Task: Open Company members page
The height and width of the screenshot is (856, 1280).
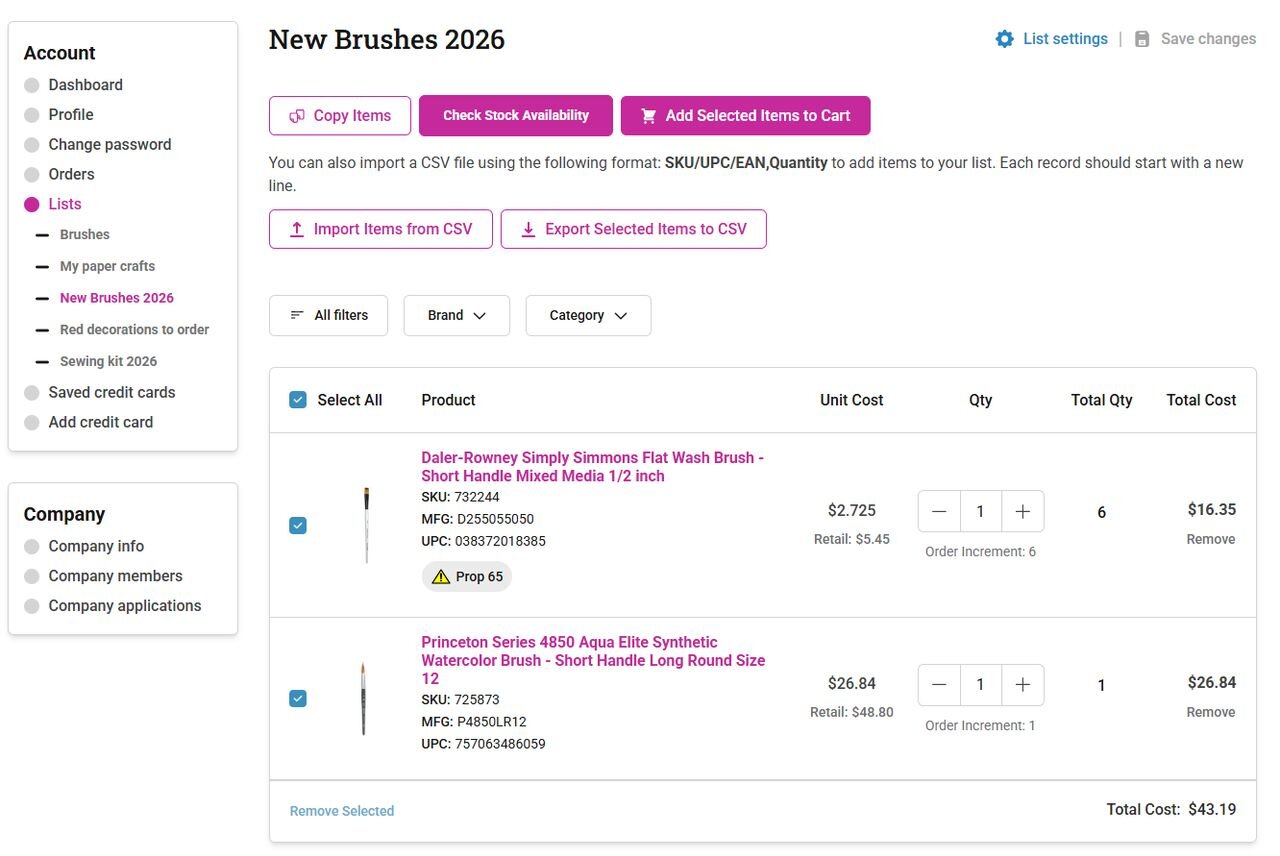Action: point(115,576)
